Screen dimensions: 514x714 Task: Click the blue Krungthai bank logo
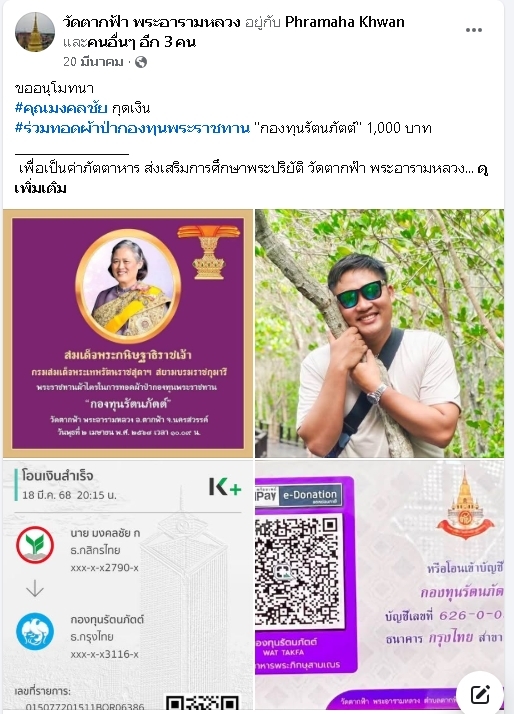(35, 632)
